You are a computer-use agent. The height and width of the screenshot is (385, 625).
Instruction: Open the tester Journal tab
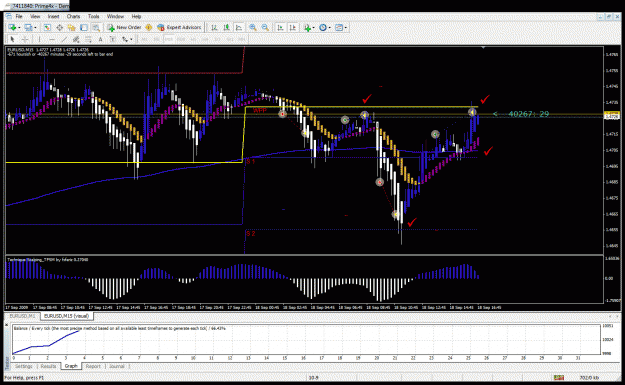117,366
